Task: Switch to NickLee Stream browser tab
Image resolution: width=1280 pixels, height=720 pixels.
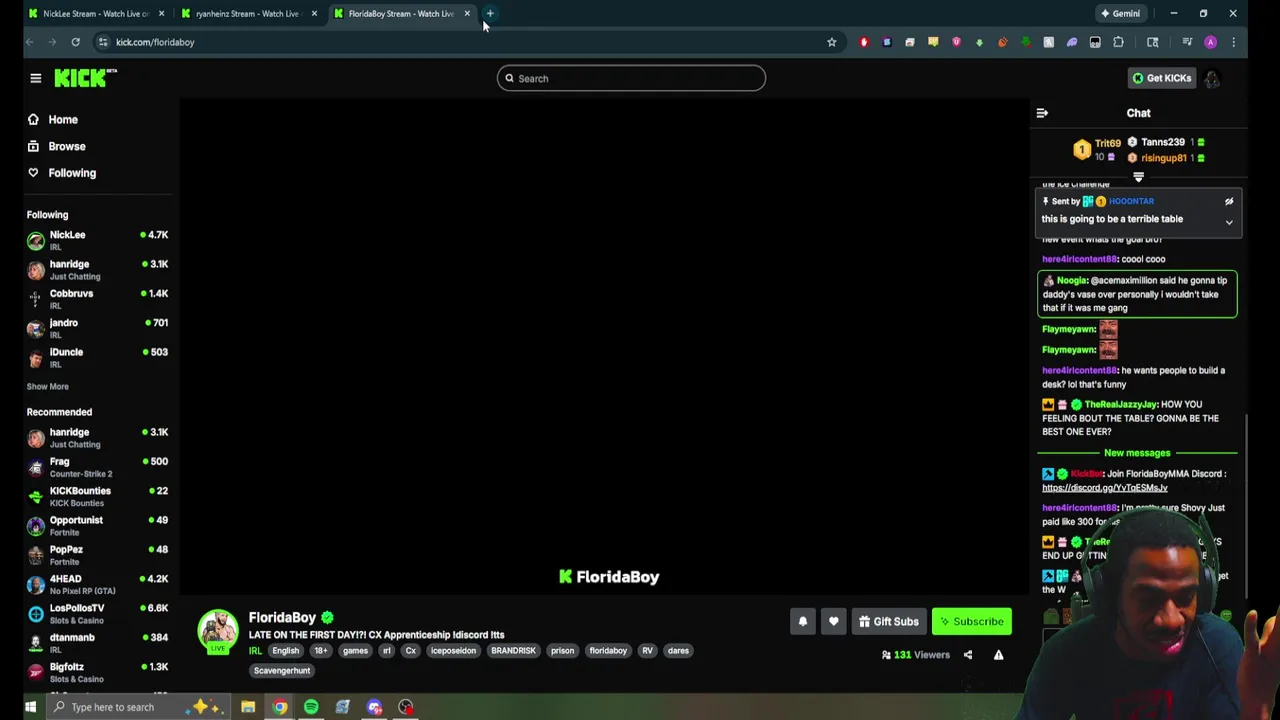Action: point(96,13)
